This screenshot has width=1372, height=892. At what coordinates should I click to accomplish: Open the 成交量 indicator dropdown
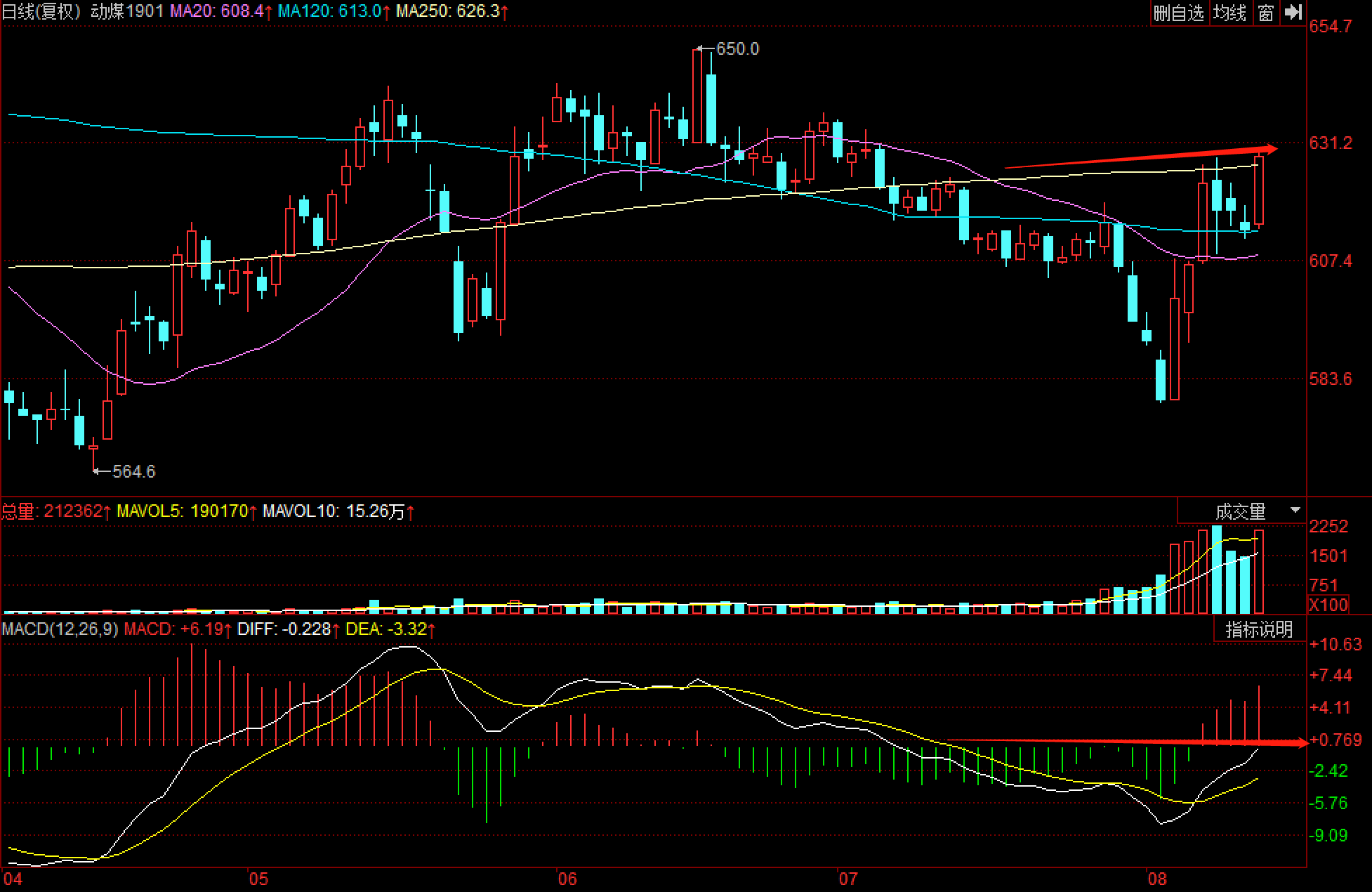coord(1241,511)
